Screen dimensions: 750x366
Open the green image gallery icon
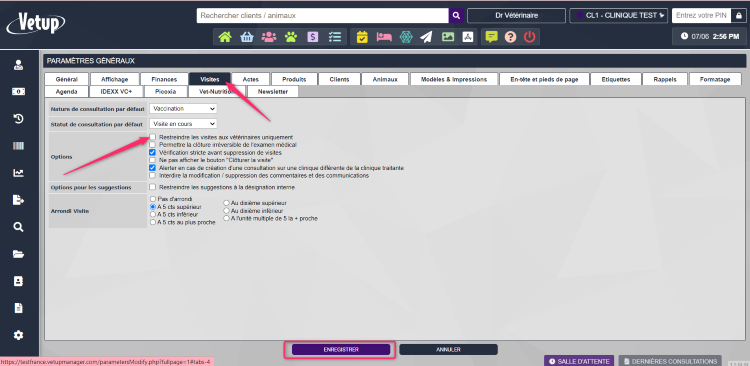click(x=448, y=37)
